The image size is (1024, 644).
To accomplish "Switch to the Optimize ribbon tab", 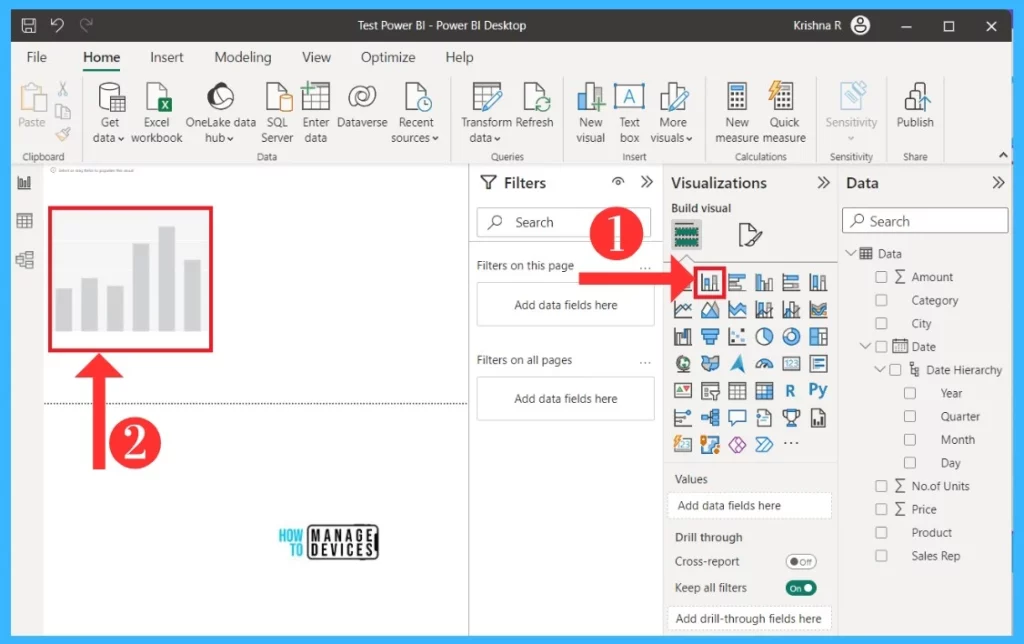I will [388, 57].
